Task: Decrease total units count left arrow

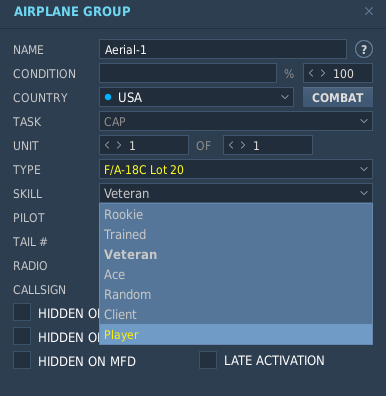Action: [x=231, y=145]
